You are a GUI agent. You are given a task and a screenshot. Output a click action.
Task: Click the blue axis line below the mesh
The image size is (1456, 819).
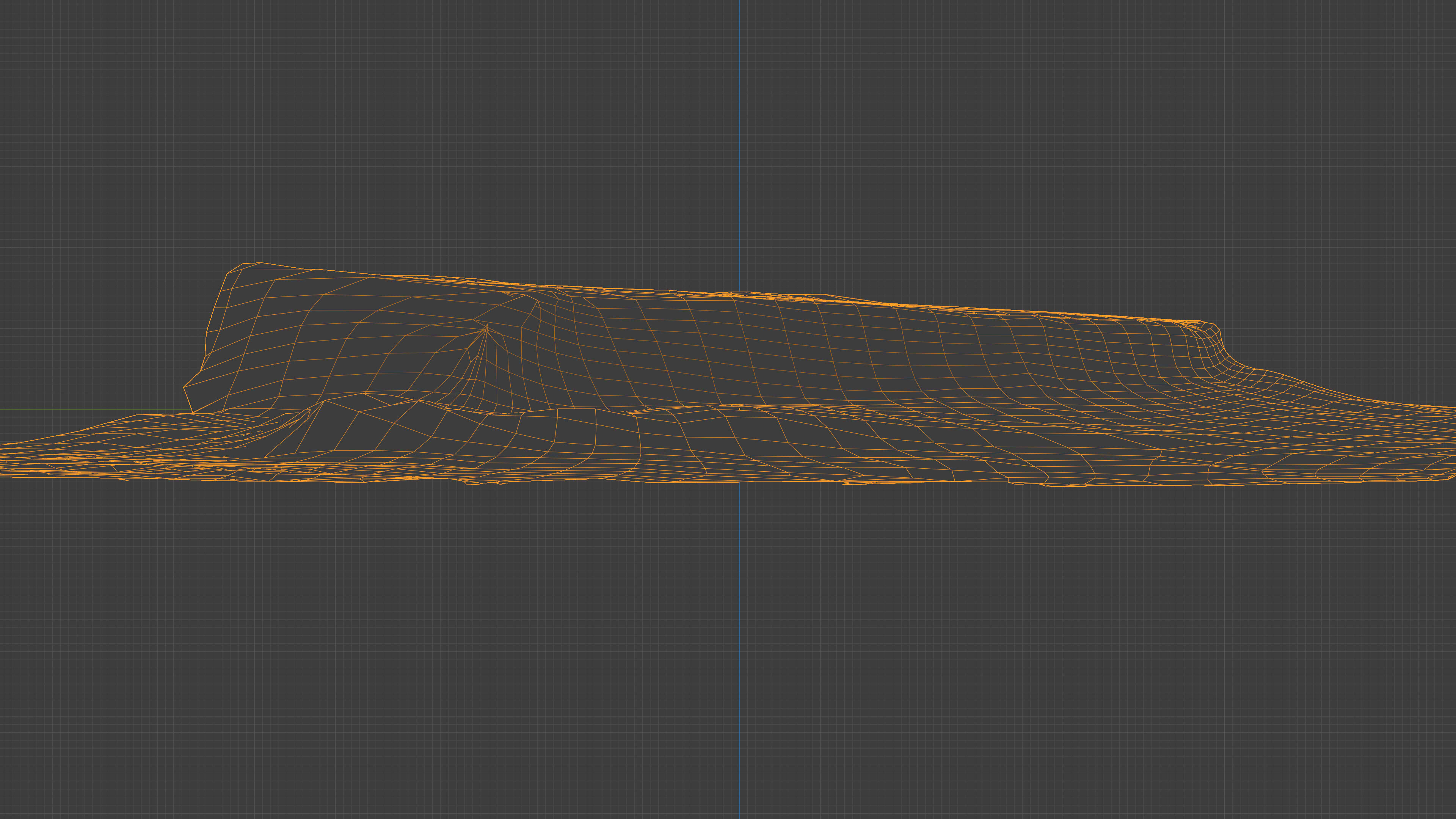[739, 622]
